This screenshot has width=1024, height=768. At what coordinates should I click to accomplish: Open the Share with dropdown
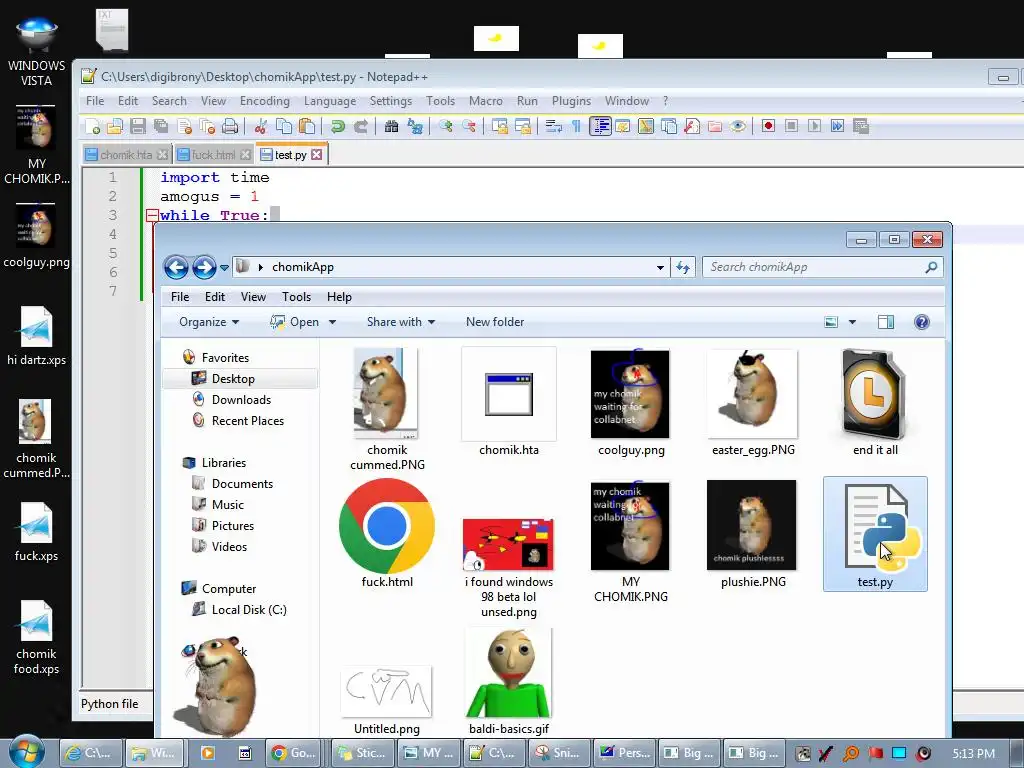pyautogui.click(x=401, y=322)
